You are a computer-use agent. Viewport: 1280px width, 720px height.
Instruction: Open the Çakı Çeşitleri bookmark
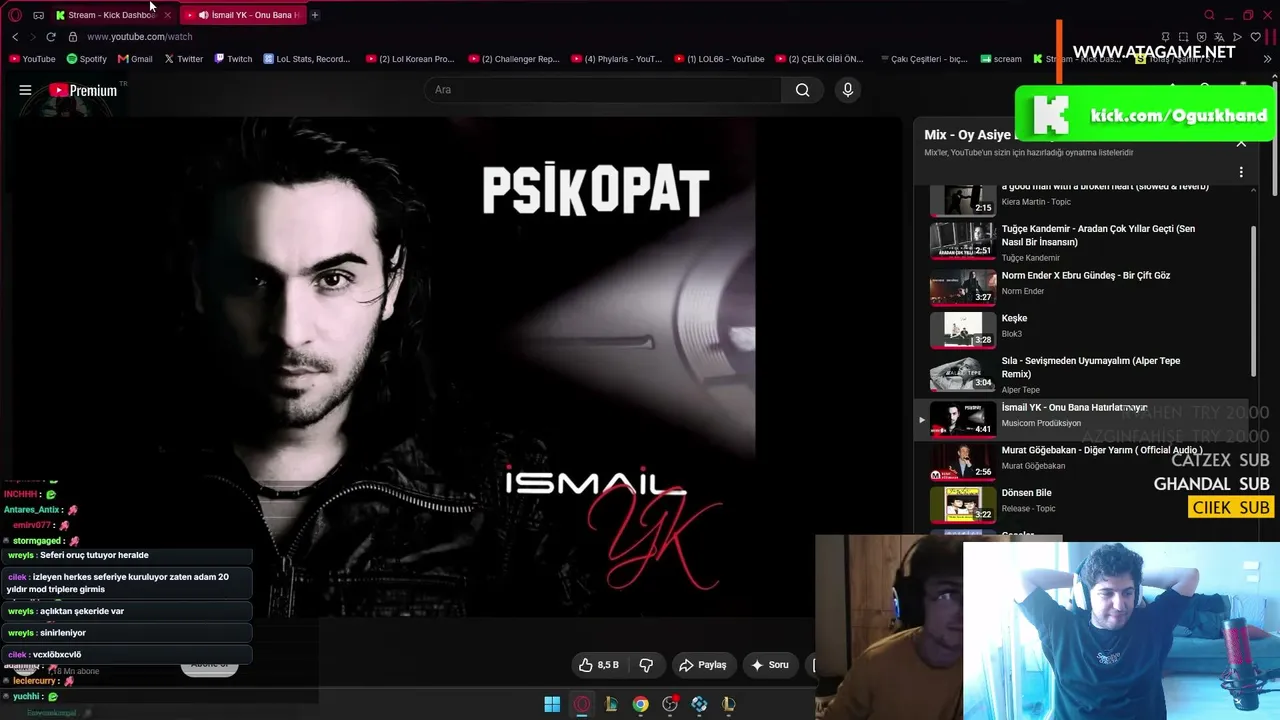point(924,59)
